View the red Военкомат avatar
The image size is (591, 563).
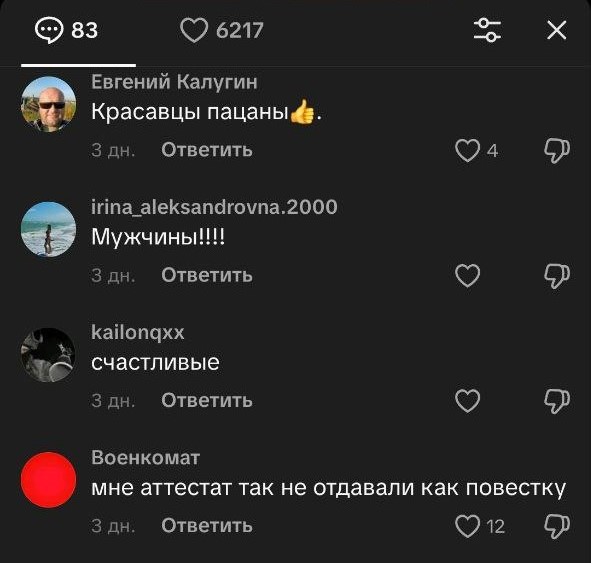coord(48,480)
